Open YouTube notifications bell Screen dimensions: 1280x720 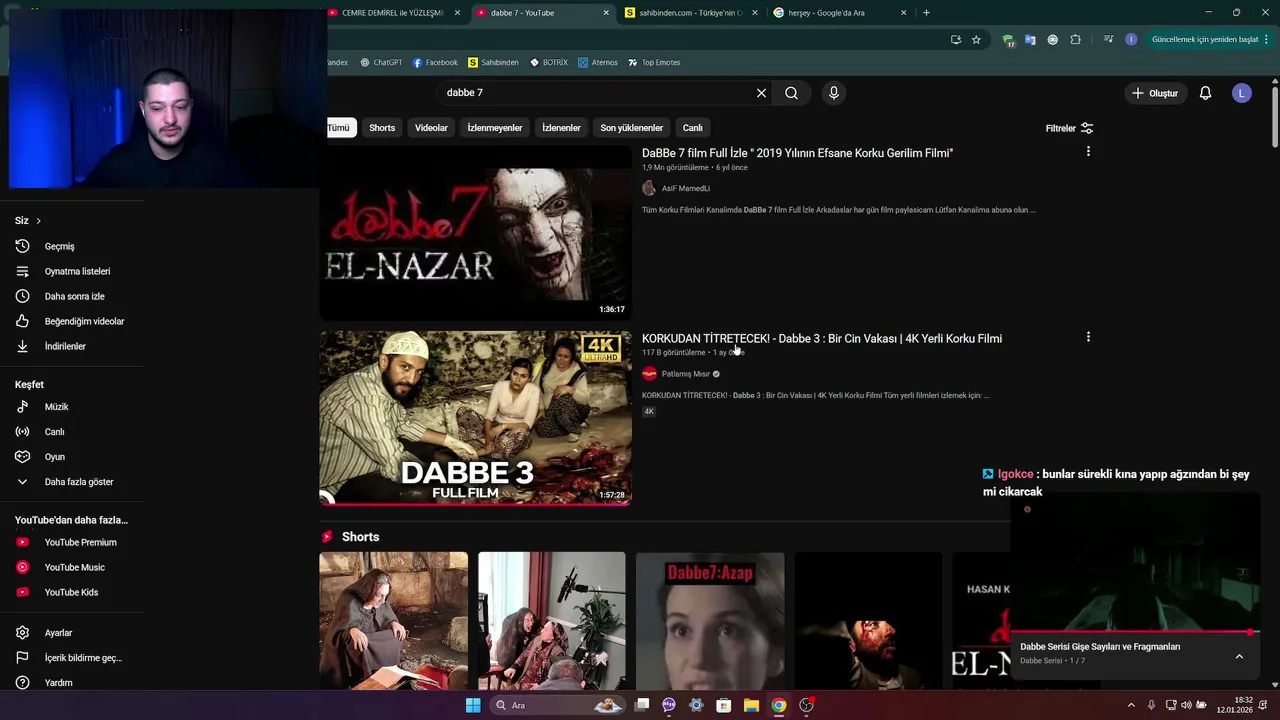coord(1205,93)
